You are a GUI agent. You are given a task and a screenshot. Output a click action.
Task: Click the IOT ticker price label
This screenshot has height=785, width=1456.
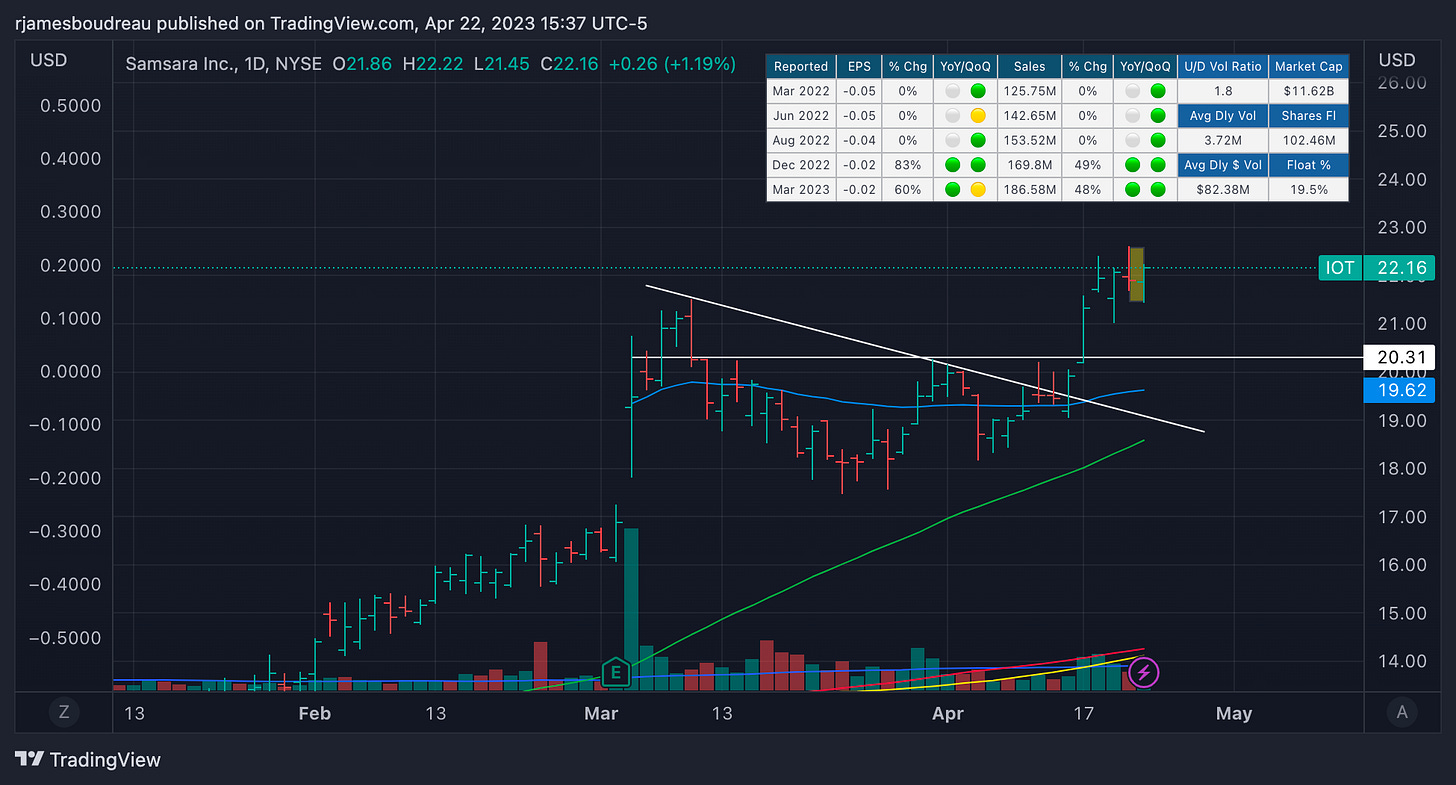coord(1340,267)
